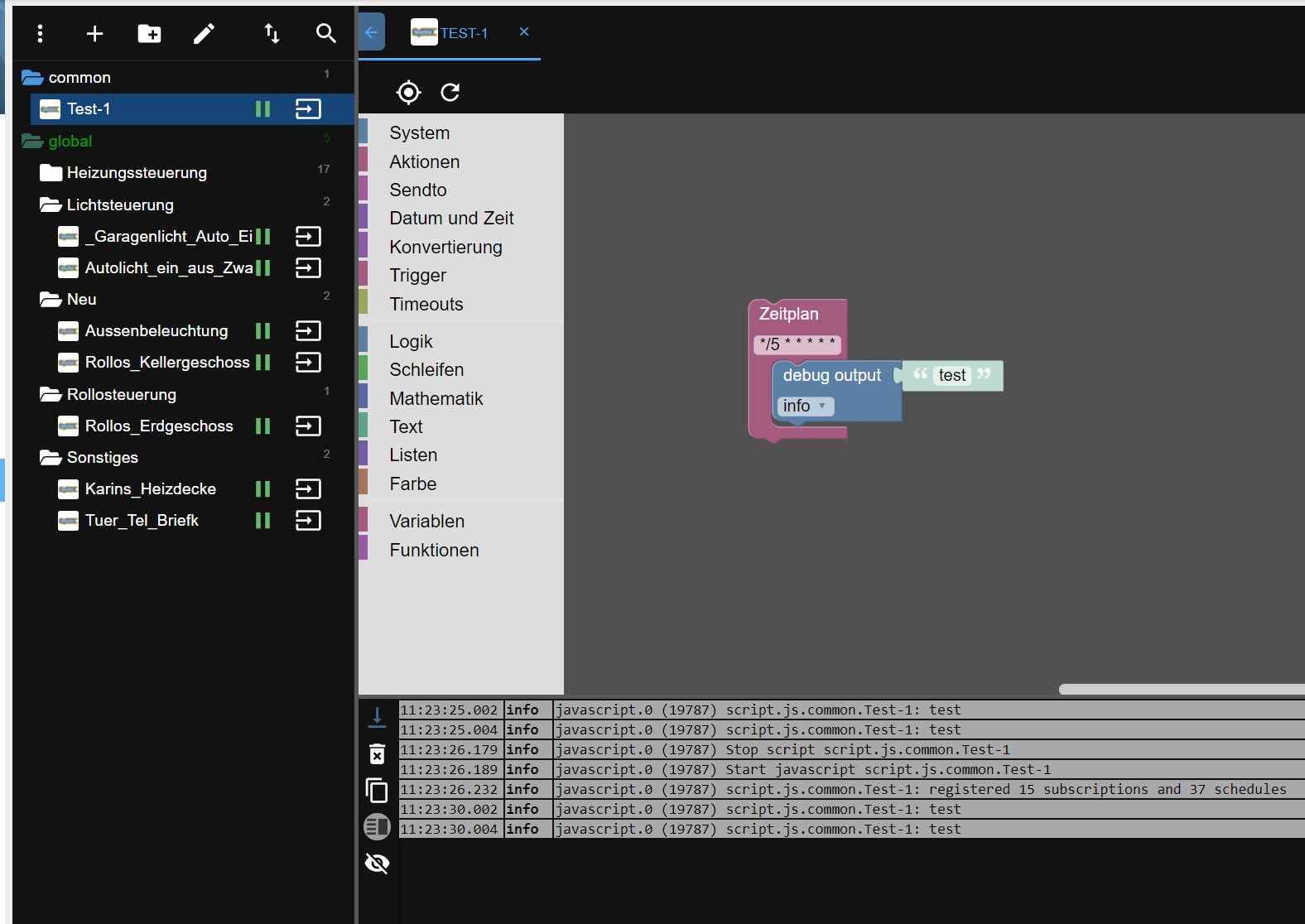Click the sort up-down arrows icon
The width and height of the screenshot is (1305, 924).
click(272, 33)
